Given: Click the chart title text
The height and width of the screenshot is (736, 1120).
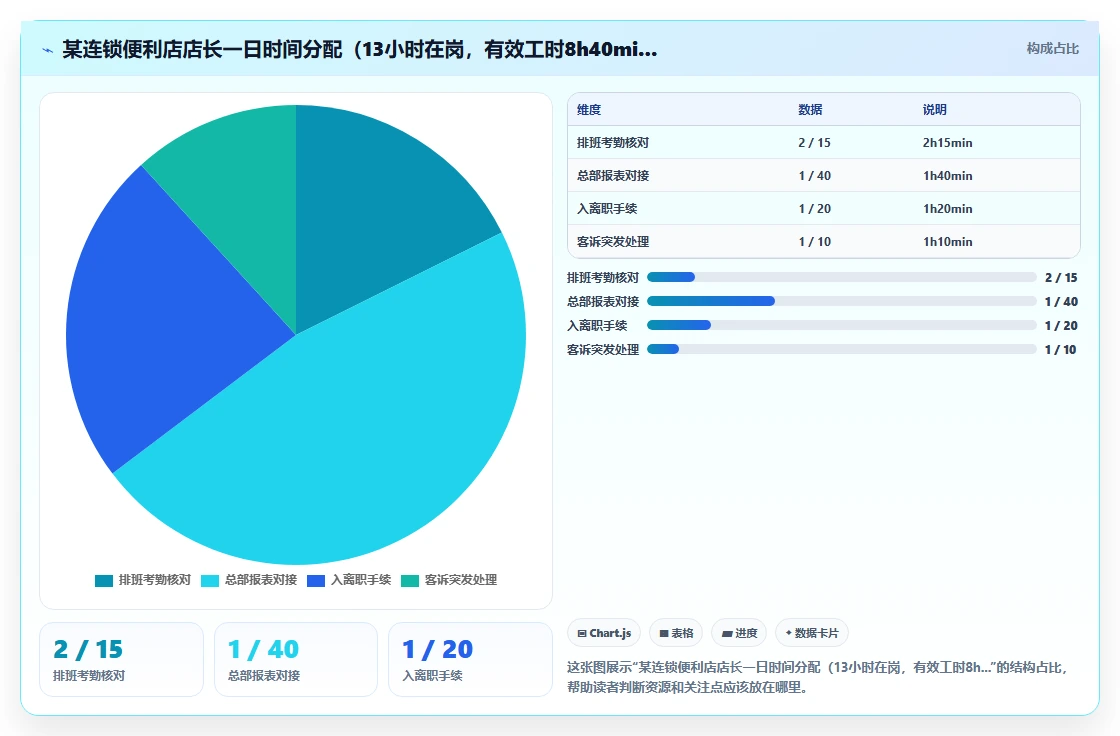Looking at the screenshot, I should (359, 49).
